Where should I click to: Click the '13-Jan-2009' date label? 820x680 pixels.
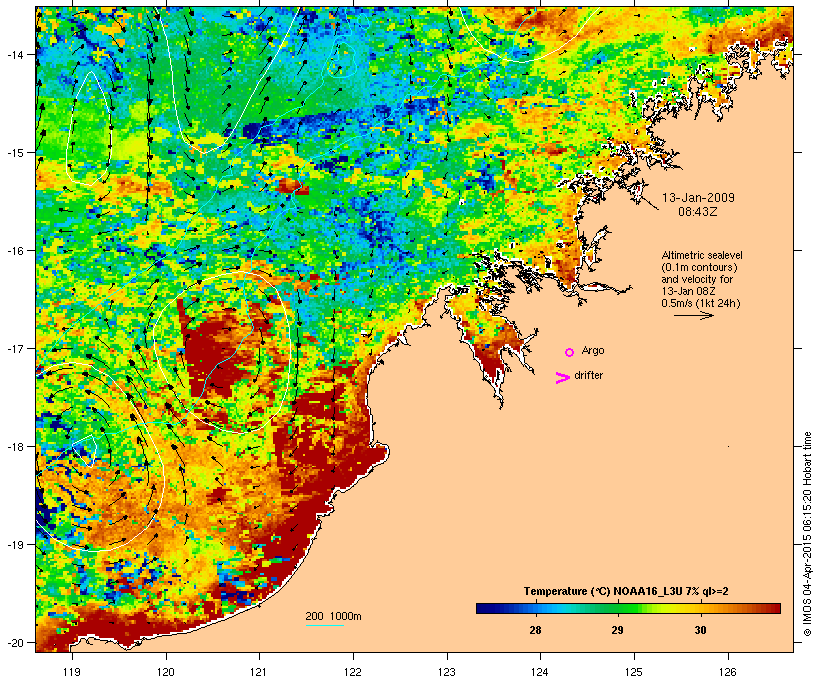[x=698, y=198]
